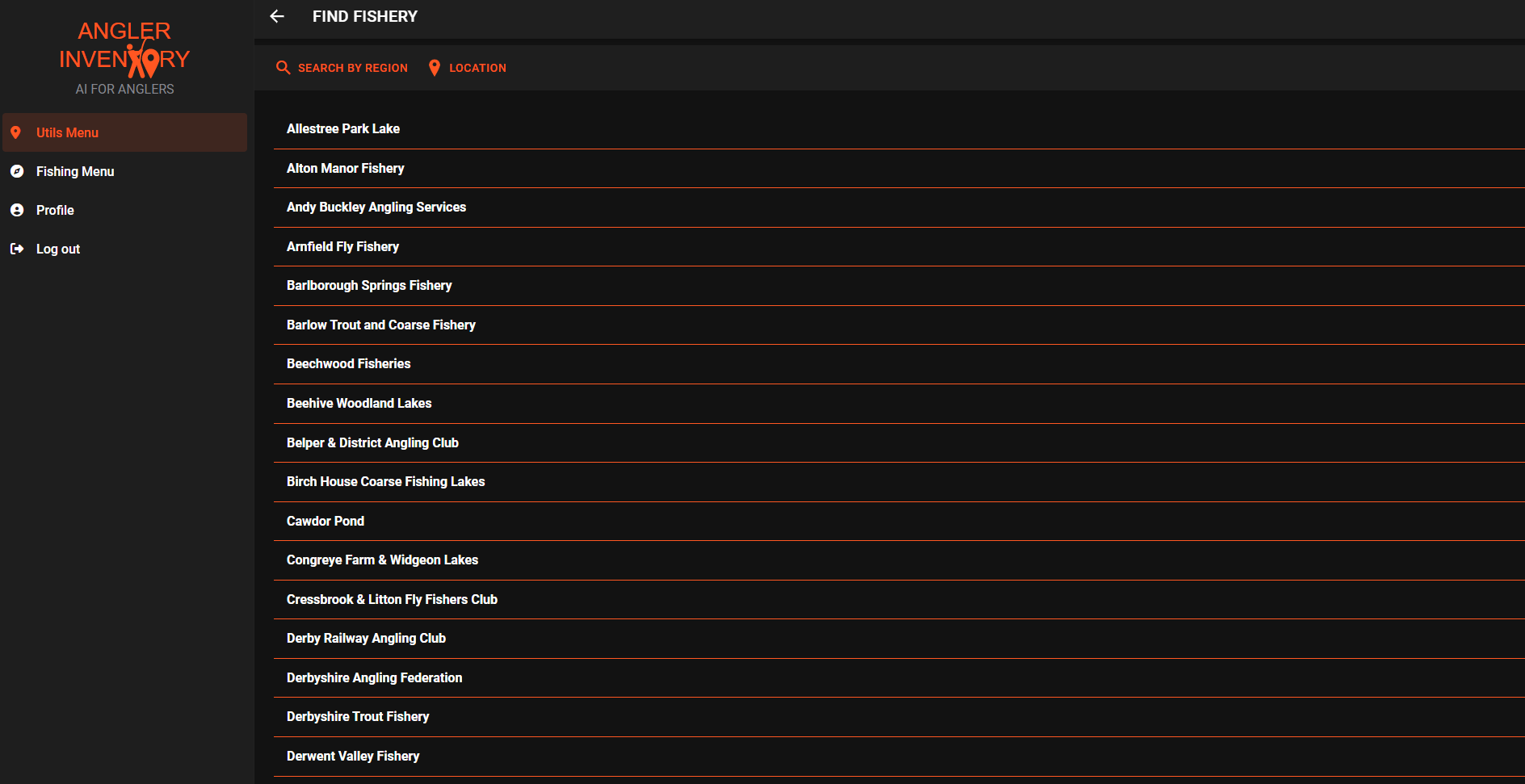Select Beehive Woodland Lakes entry
The width and height of the screenshot is (1525, 784).
point(359,403)
